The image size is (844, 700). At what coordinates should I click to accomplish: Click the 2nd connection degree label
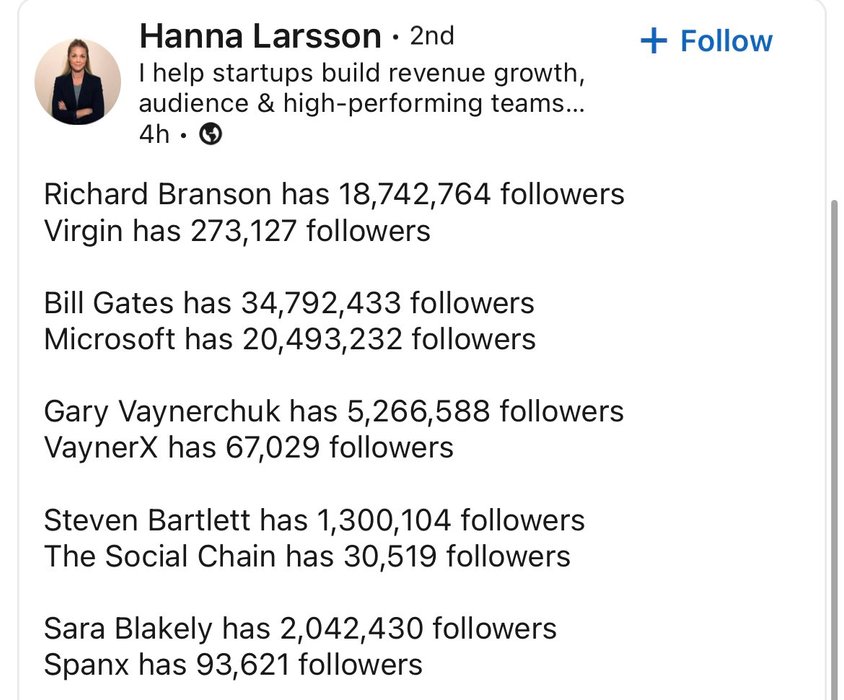432,37
